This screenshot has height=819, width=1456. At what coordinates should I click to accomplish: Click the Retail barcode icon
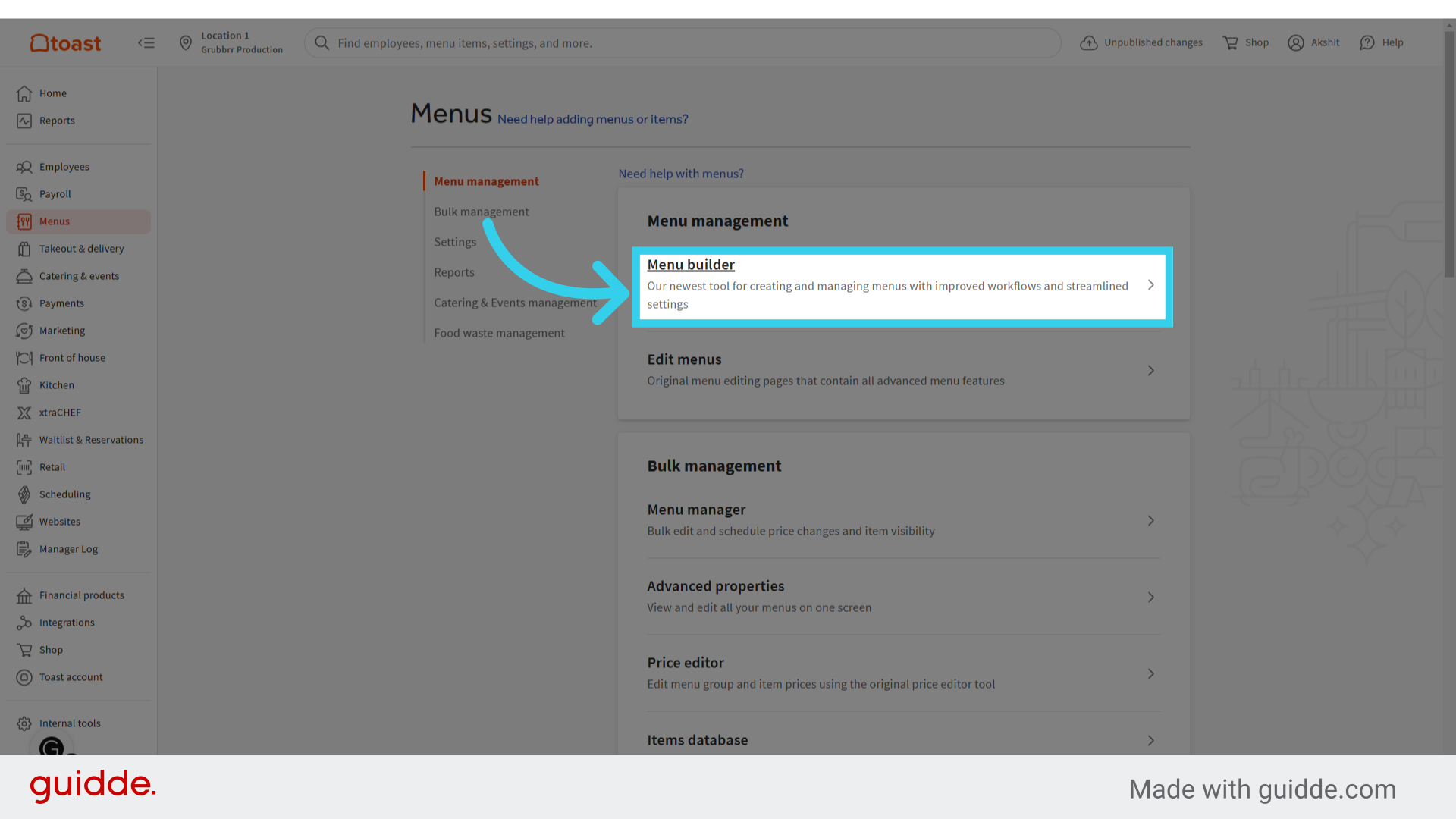(24, 467)
